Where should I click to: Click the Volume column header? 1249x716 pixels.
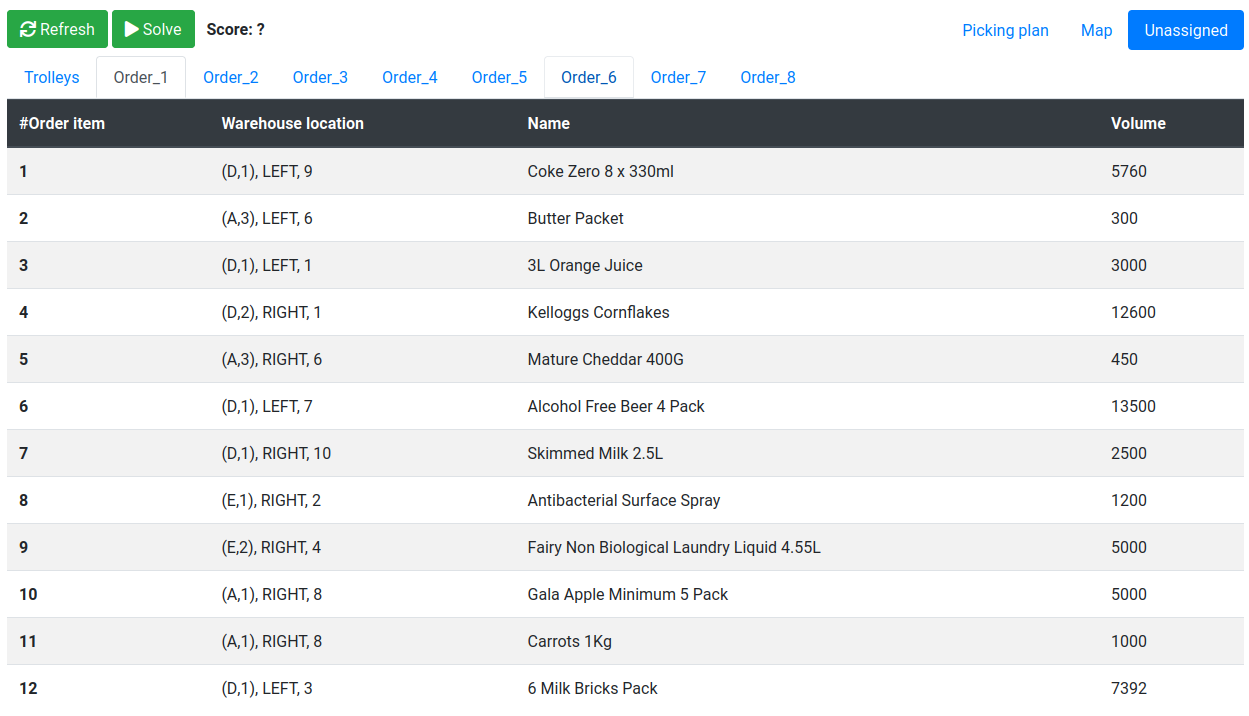pos(1138,124)
